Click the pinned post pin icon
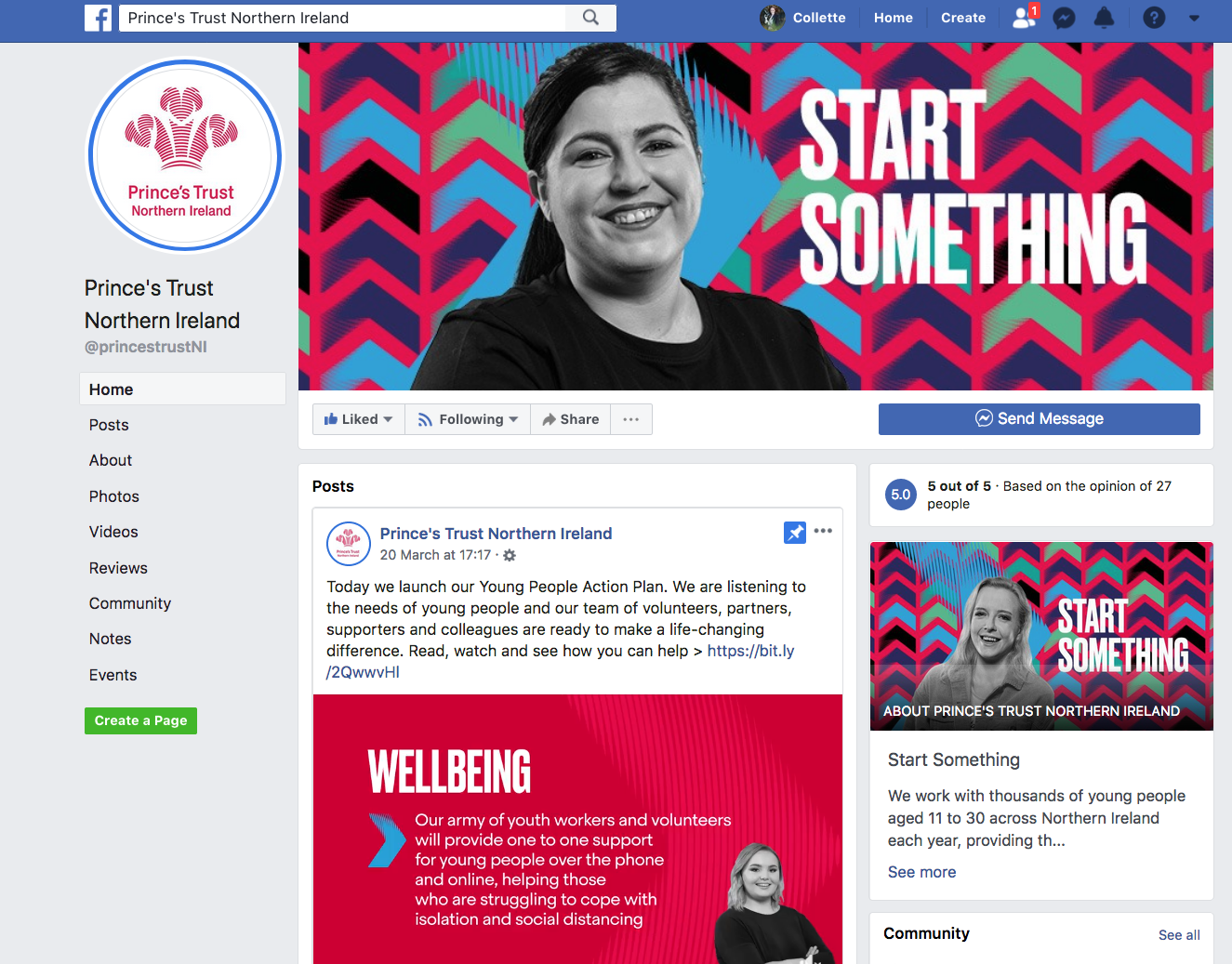The image size is (1232, 964). [795, 533]
